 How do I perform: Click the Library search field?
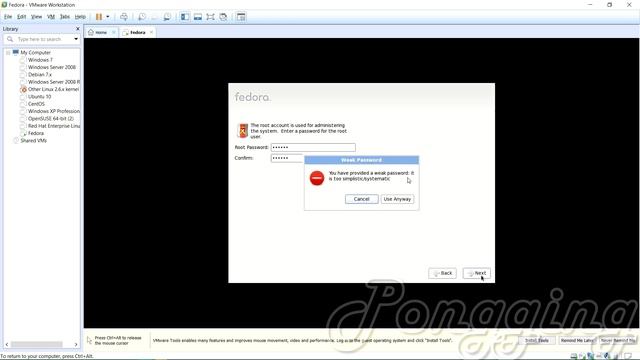coord(39,39)
